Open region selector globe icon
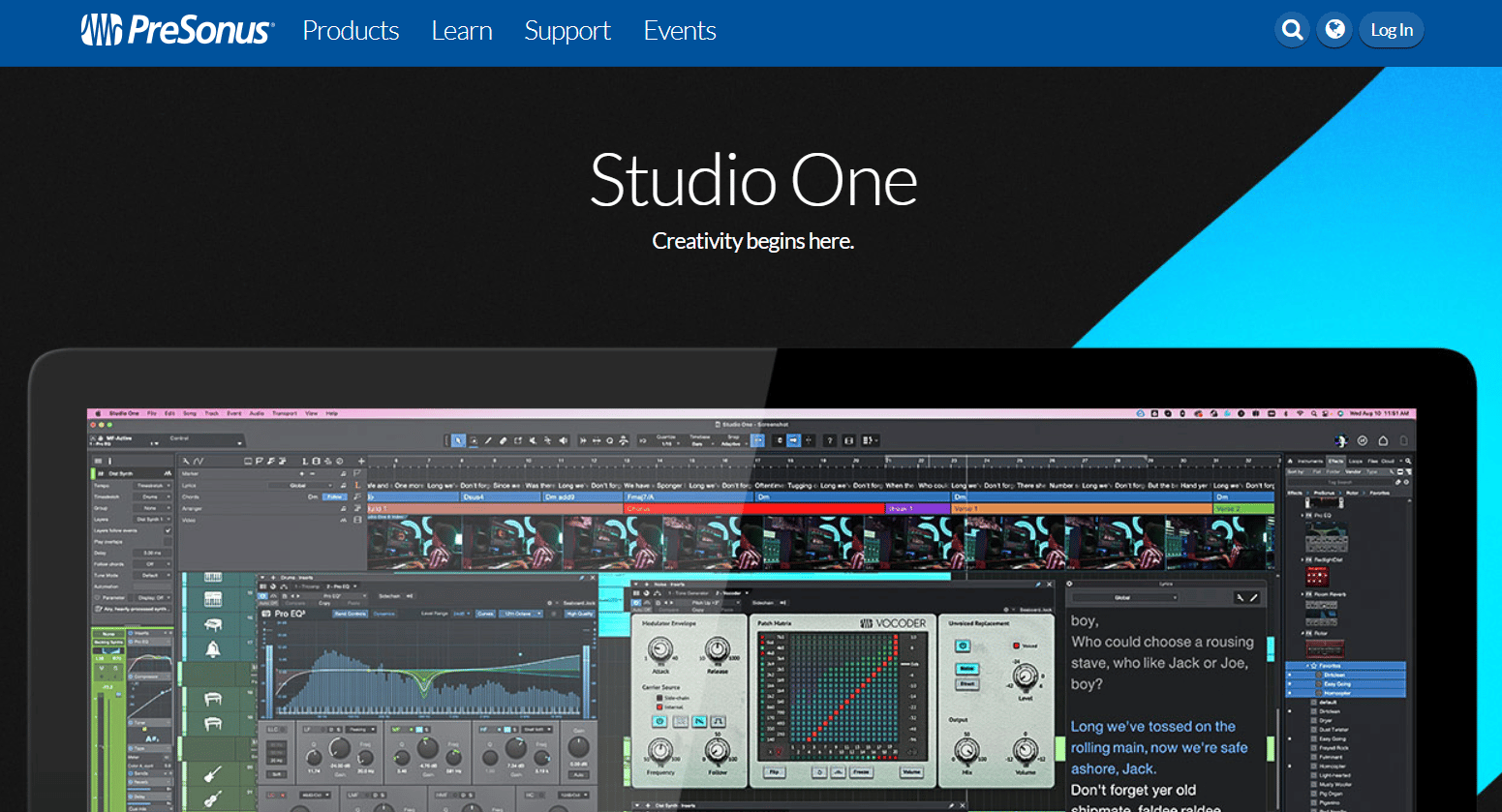 click(1334, 30)
